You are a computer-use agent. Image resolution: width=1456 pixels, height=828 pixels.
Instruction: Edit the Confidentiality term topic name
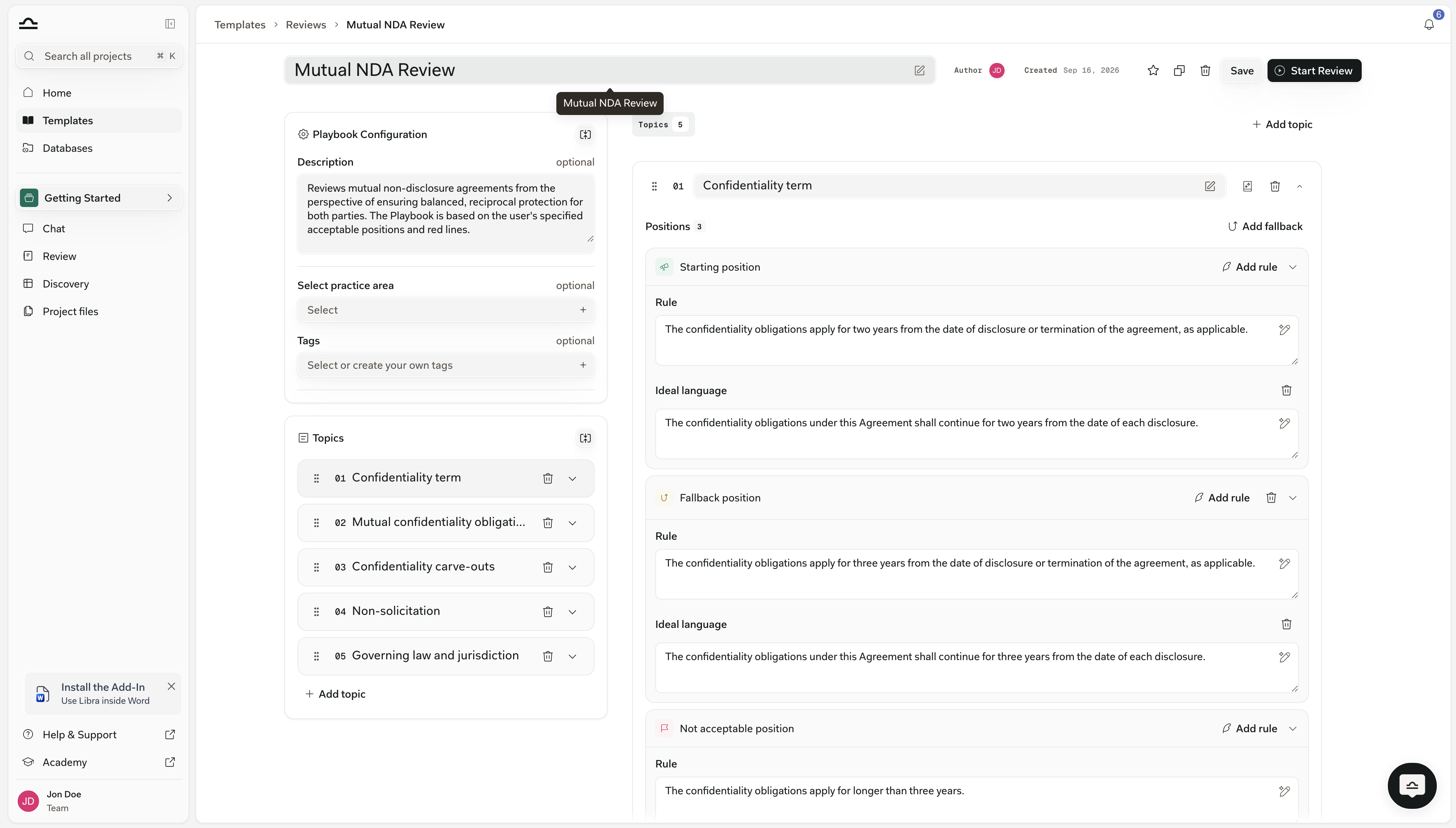(x=1210, y=187)
